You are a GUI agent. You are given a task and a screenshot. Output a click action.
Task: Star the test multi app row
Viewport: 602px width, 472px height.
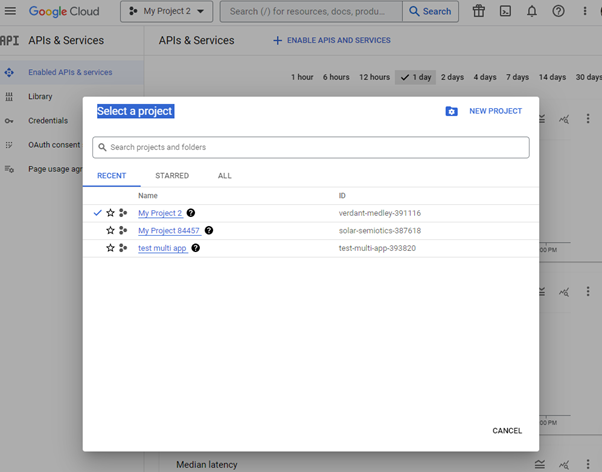click(111, 248)
